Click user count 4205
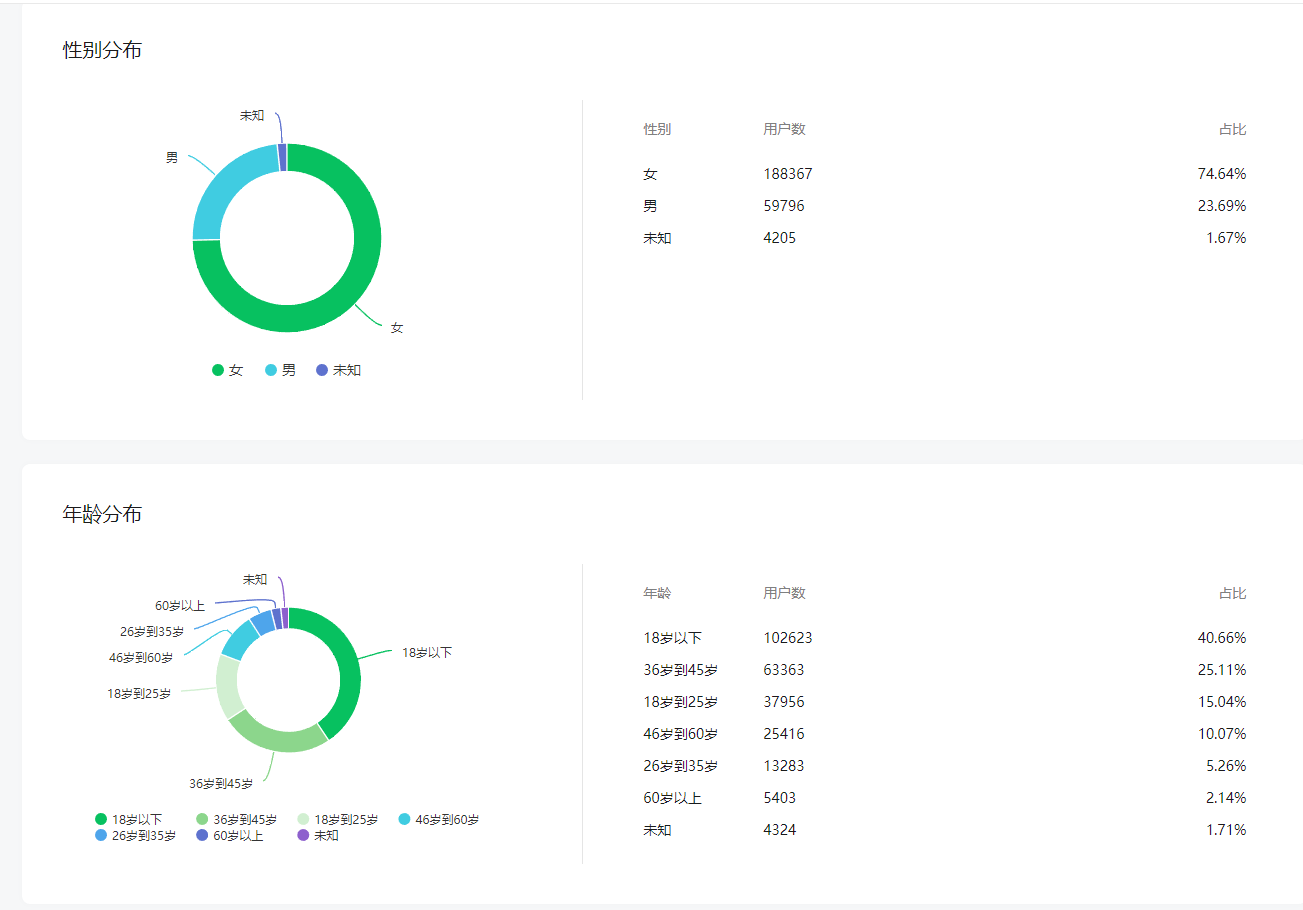Viewport: 1303px width, 910px height. [780, 238]
